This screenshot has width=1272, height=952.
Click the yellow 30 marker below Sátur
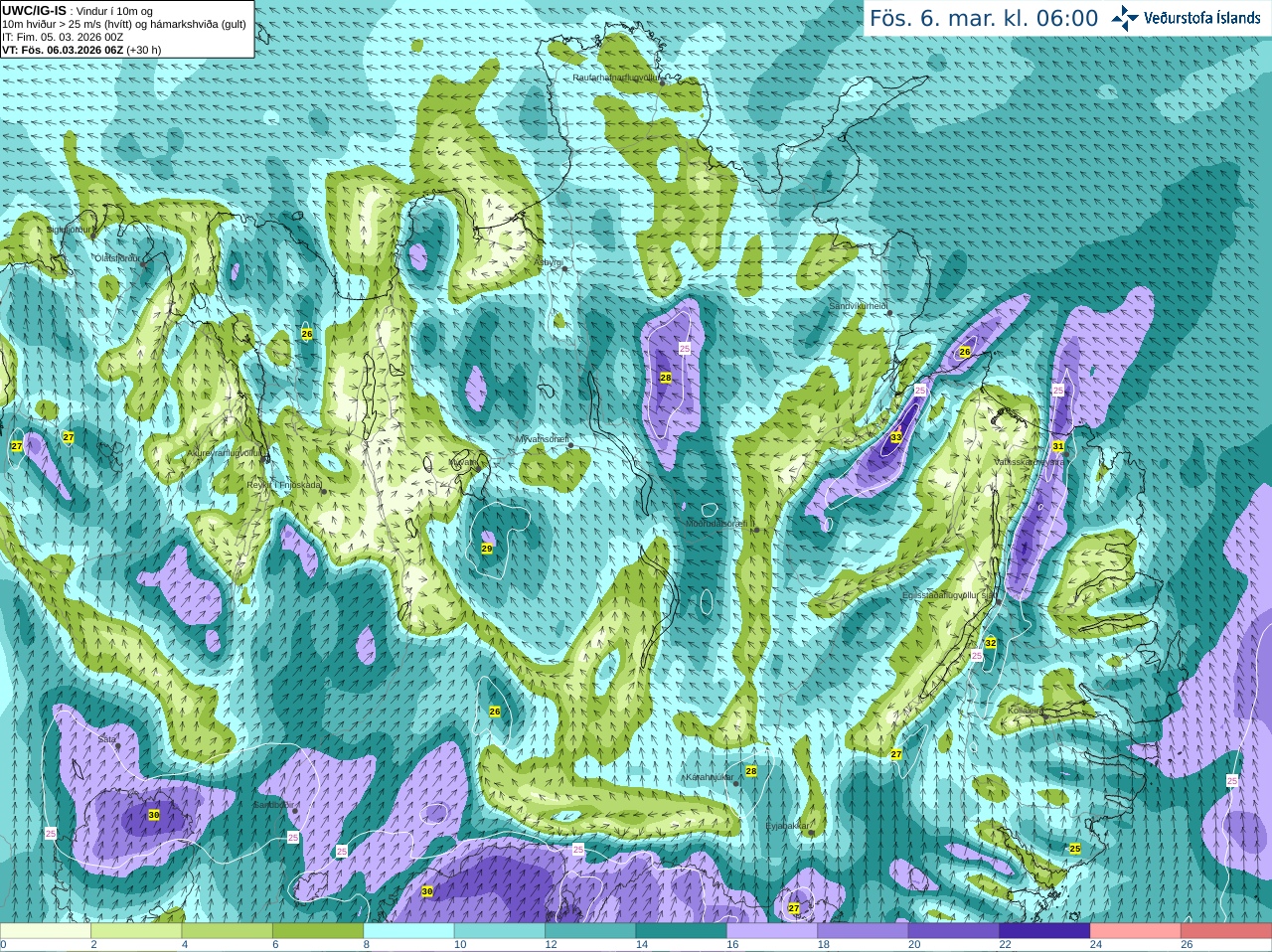(153, 815)
